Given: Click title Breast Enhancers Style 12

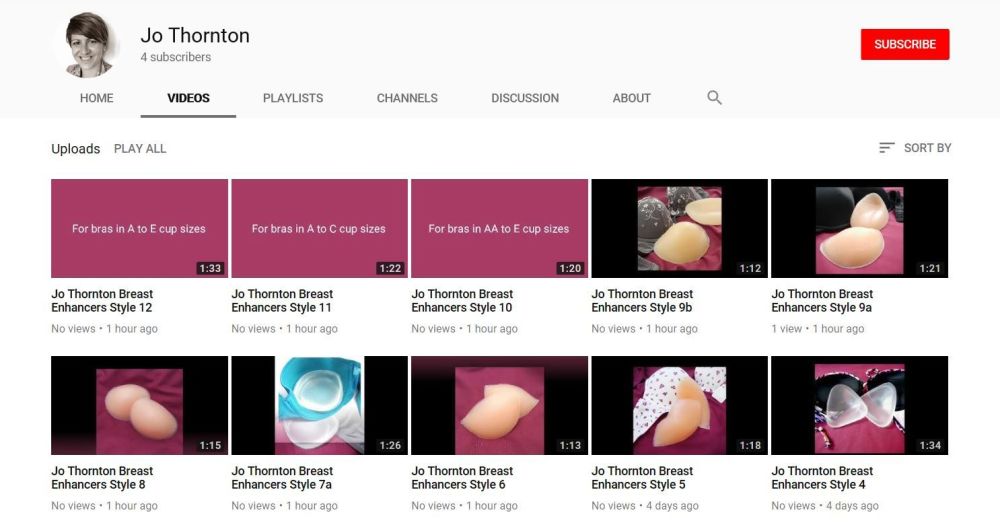Looking at the screenshot, I should (x=102, y=301).
